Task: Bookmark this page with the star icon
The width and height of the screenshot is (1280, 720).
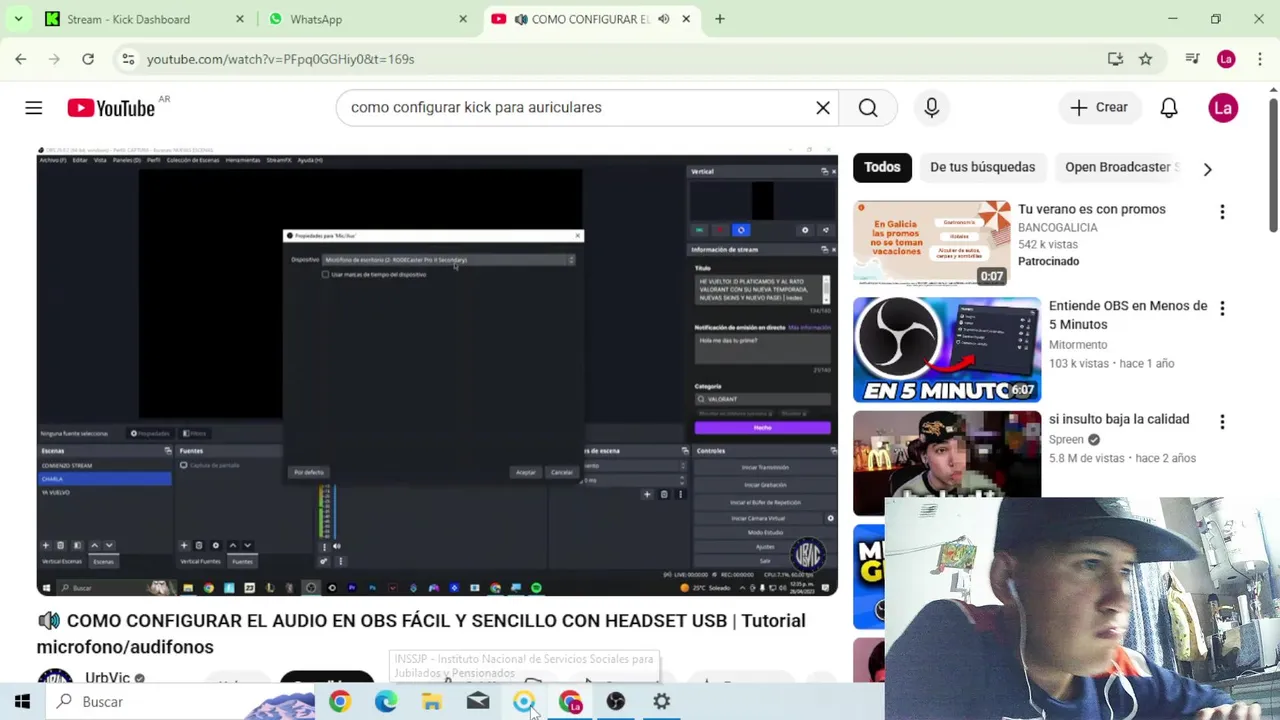Action: click(x=1146, y=59)
